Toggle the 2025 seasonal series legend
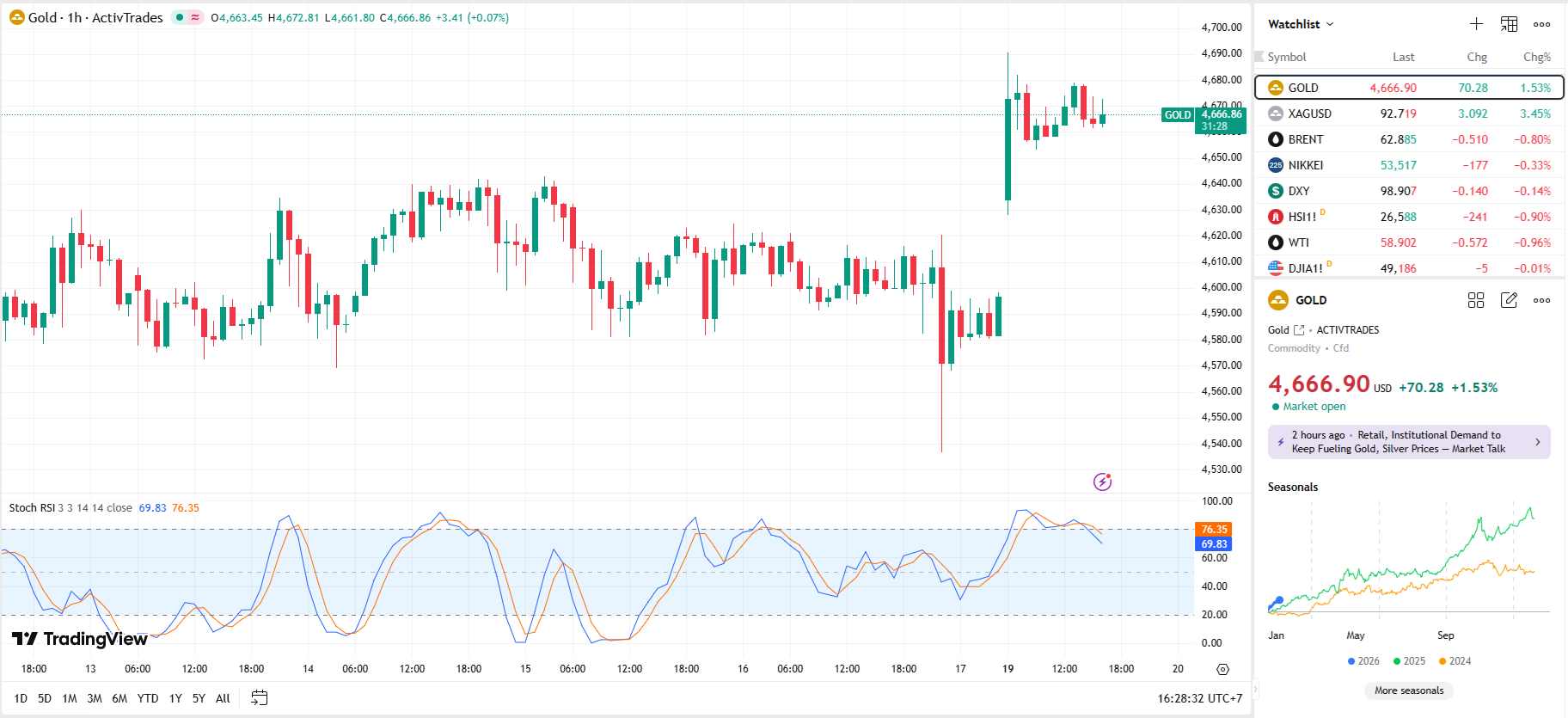 pos(1409,661)
